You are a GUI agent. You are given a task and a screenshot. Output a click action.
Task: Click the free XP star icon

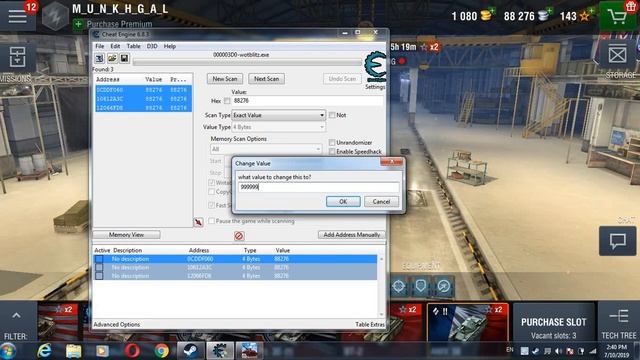(x=584, y=16)
